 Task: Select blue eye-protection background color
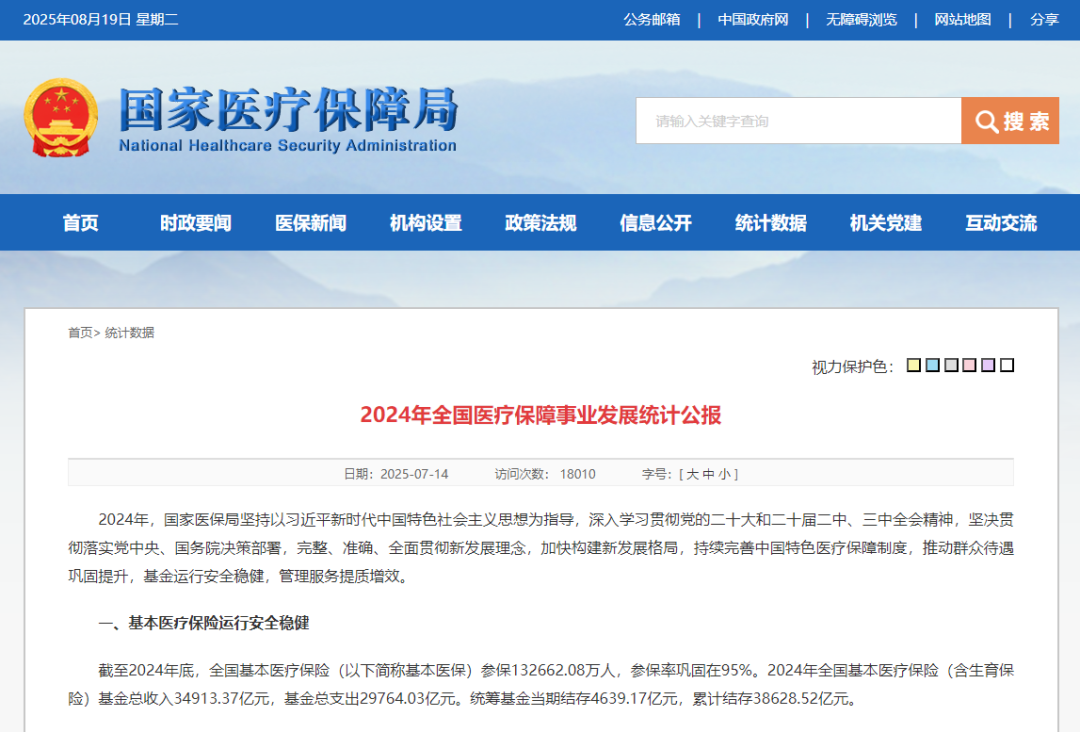pyautogui.click(x=932, y=366)
